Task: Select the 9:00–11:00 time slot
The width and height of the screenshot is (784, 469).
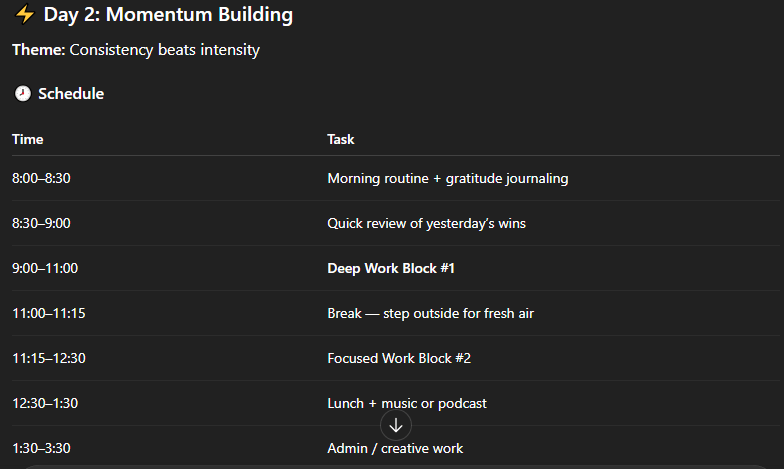Action: [45, 268]
